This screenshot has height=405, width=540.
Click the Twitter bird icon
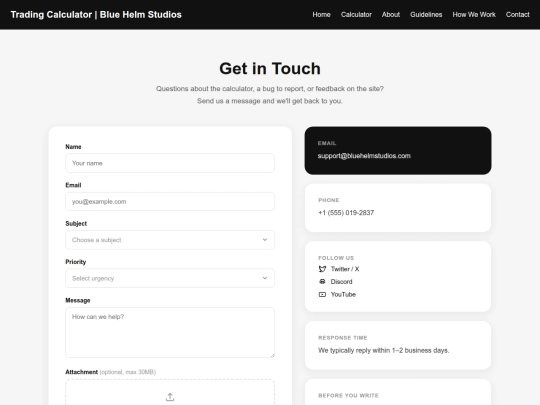322,269
